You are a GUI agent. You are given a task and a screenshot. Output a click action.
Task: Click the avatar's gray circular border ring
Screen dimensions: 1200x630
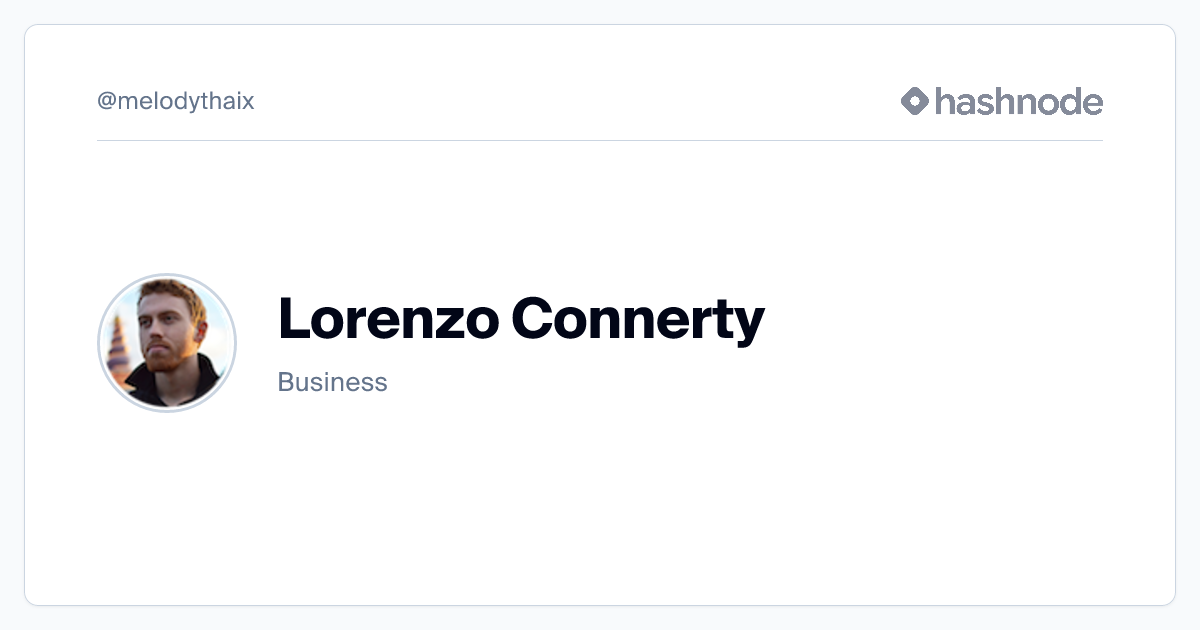tap(167, 275)
